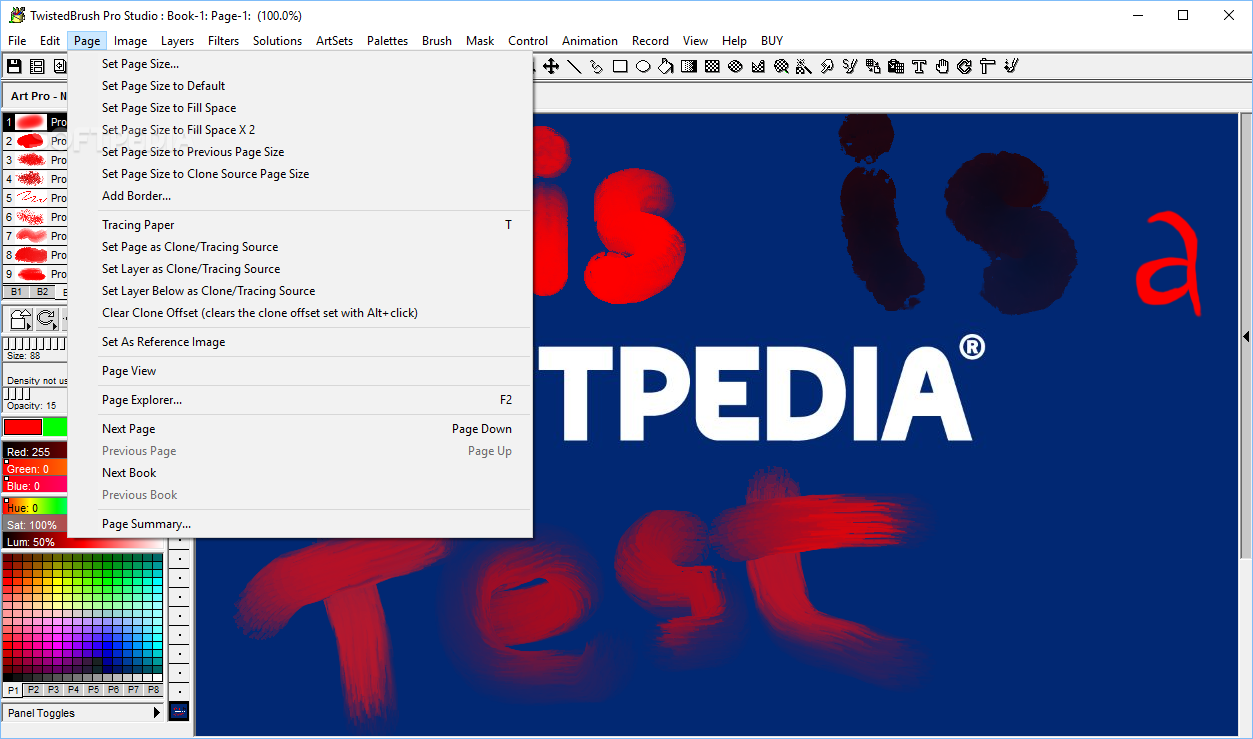Click the circular arrow refresh brush icon

pyautogui.click(x=47, y=319)
